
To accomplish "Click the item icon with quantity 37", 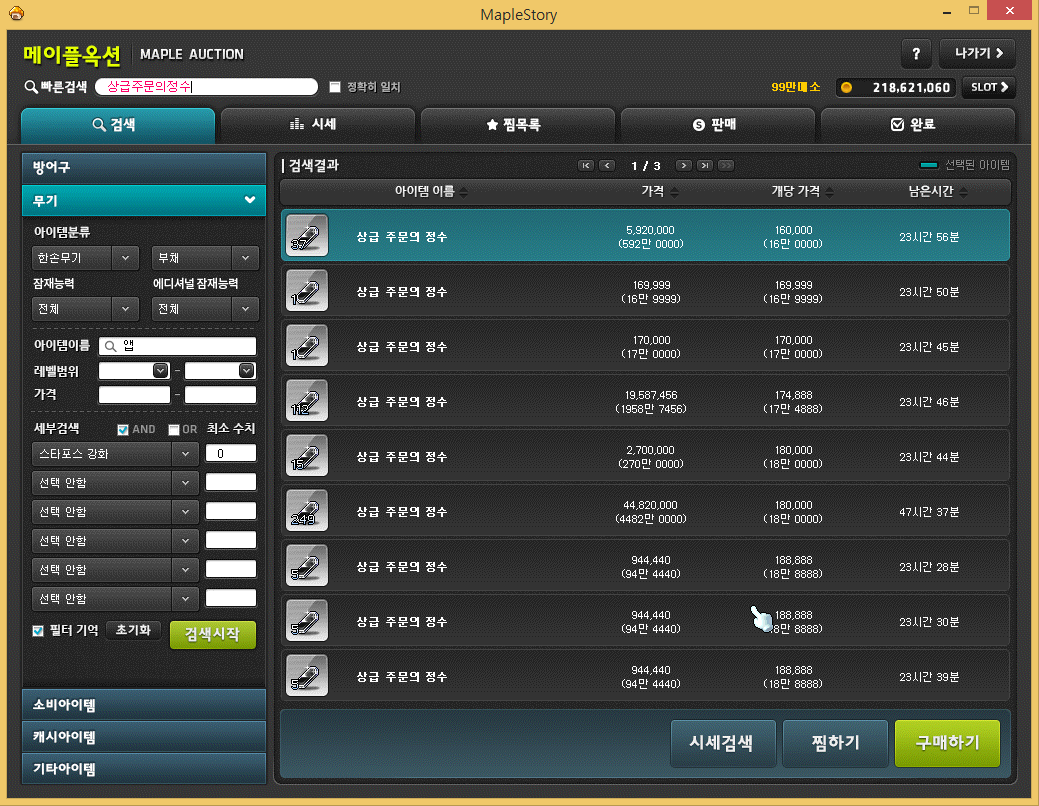I will (306, 236).
